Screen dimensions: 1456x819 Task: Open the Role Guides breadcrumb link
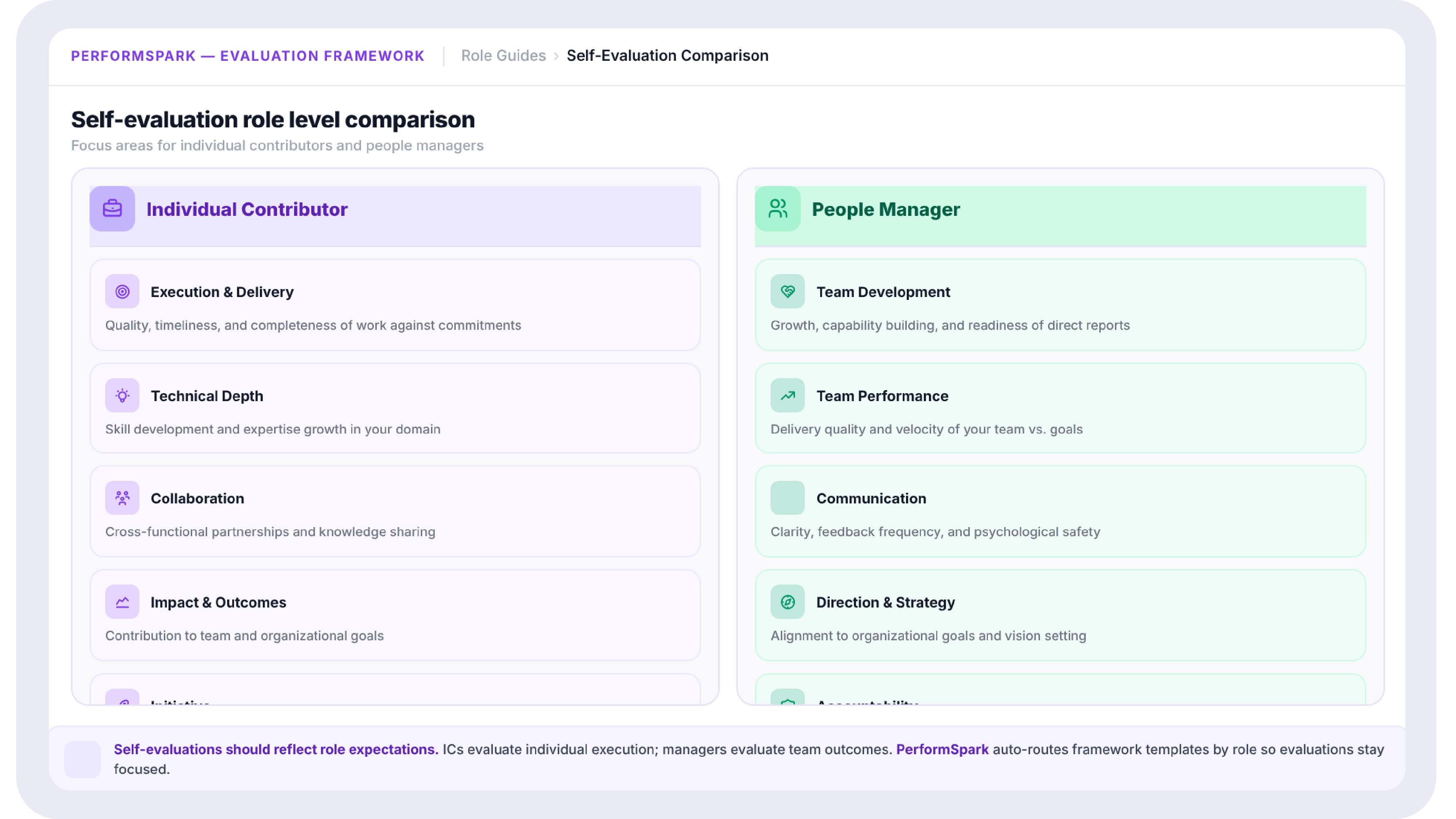(503, 55)
